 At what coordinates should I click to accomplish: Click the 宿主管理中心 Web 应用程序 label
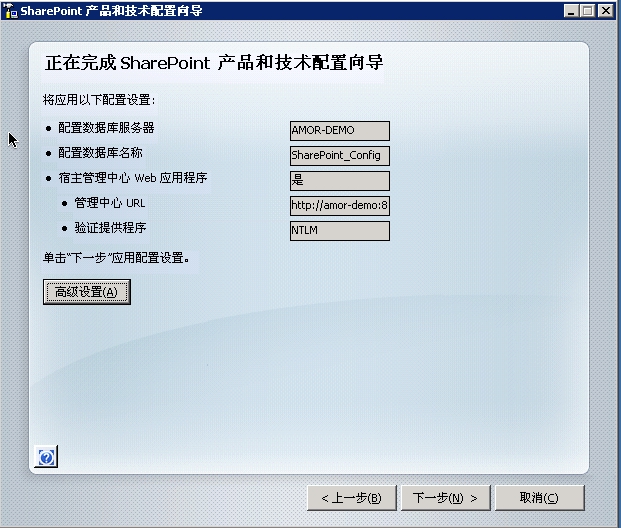(x=133, y=178)
